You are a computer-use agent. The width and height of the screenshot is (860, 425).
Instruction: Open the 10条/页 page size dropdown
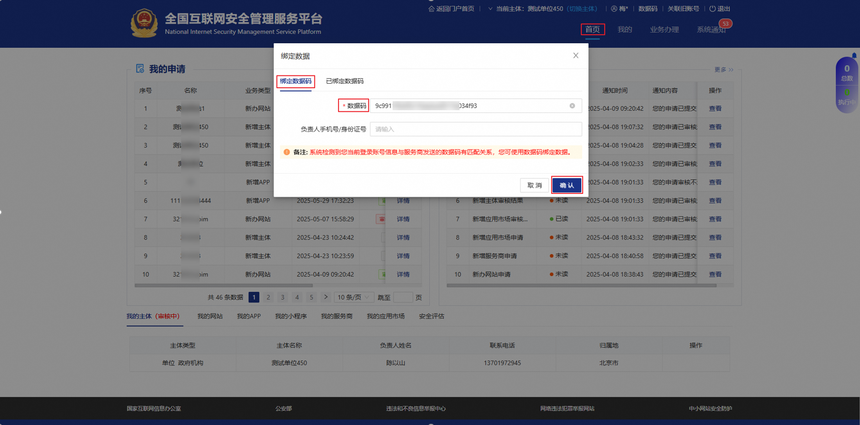[350, 297]
